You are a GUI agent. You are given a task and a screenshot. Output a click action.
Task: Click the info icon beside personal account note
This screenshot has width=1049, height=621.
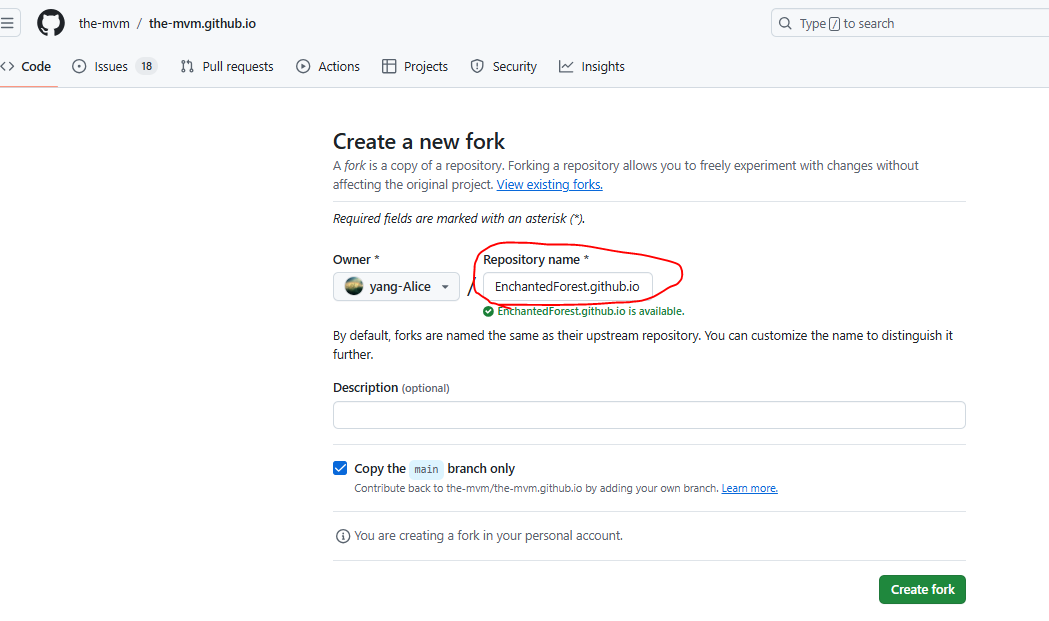pyautogui.click(x=343, y=536)
